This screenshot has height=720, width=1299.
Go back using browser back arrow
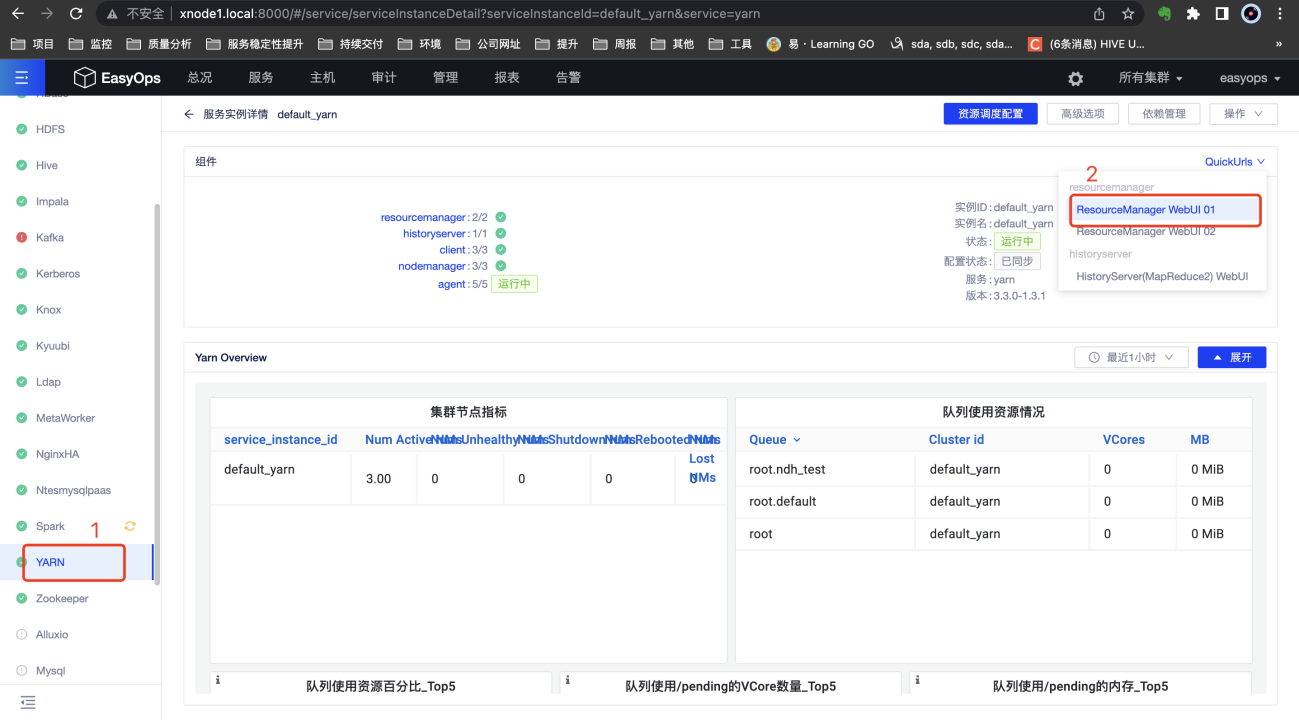(18, 14)
